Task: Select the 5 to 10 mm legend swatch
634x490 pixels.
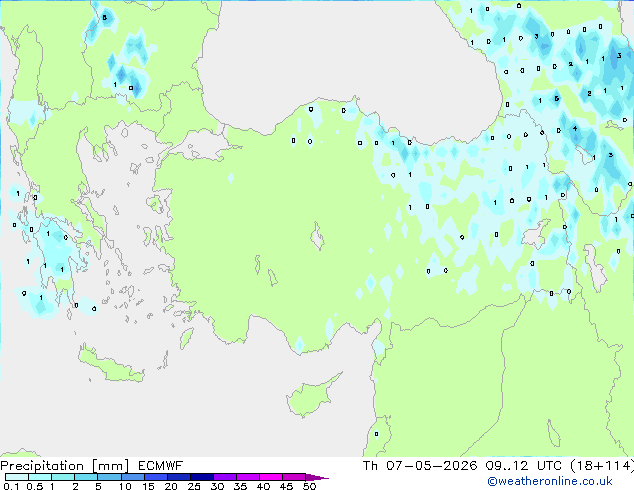Action: (x=109, y=477)
